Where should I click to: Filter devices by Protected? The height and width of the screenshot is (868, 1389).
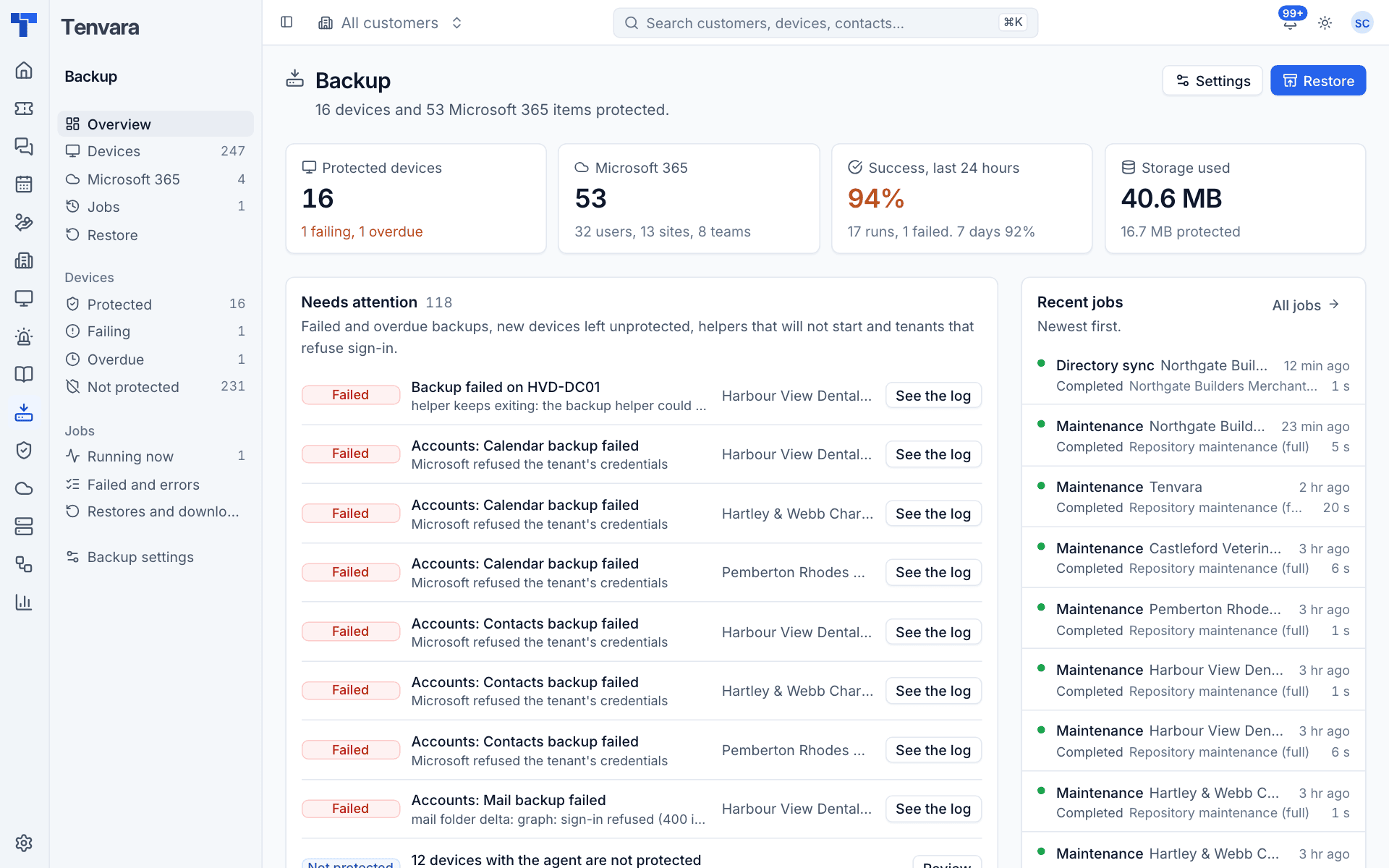point(156,304)
